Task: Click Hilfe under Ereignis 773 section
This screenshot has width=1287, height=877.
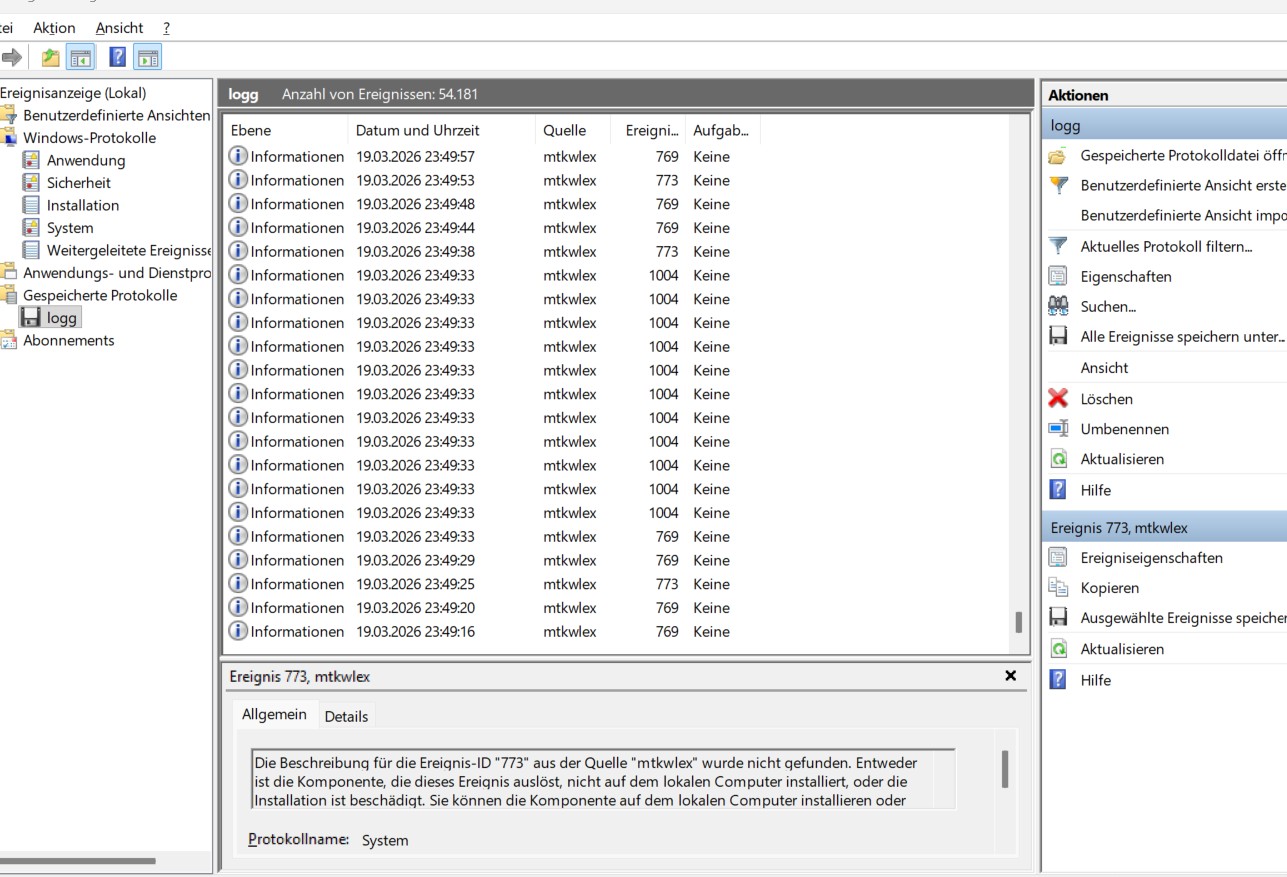Action: click(1096, 680)
